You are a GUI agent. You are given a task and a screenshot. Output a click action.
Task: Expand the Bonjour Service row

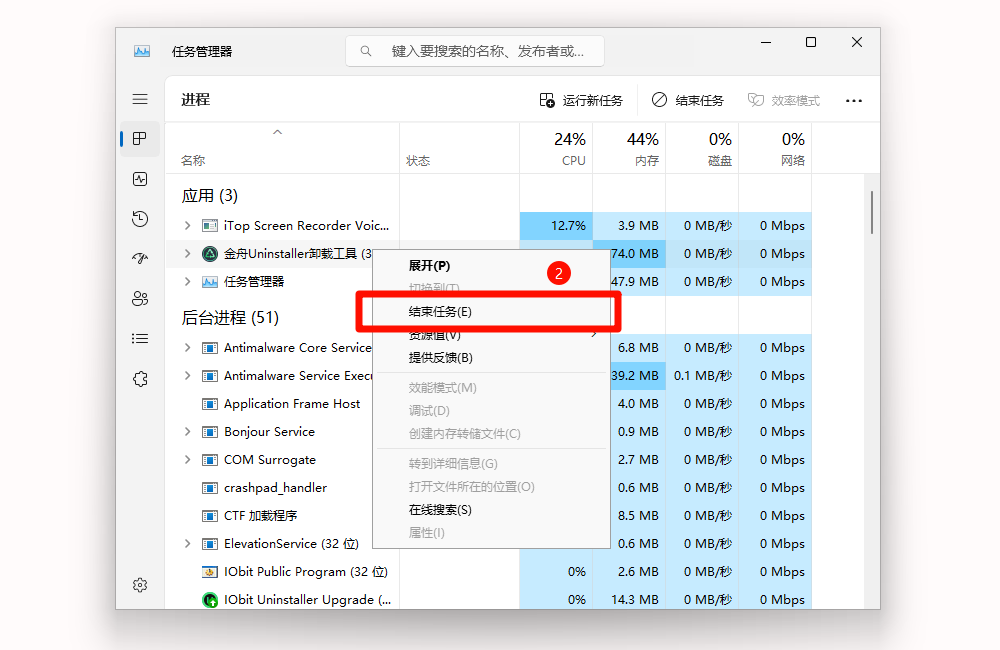(187, 432)
